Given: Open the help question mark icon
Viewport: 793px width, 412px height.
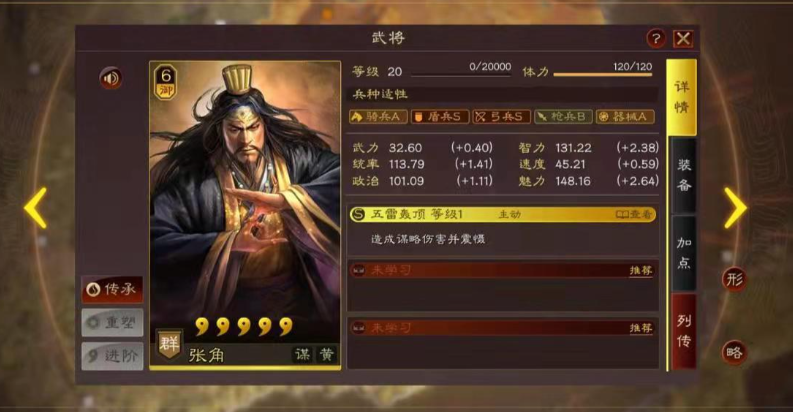Looking at the screenshot, I should coord(655,38).
